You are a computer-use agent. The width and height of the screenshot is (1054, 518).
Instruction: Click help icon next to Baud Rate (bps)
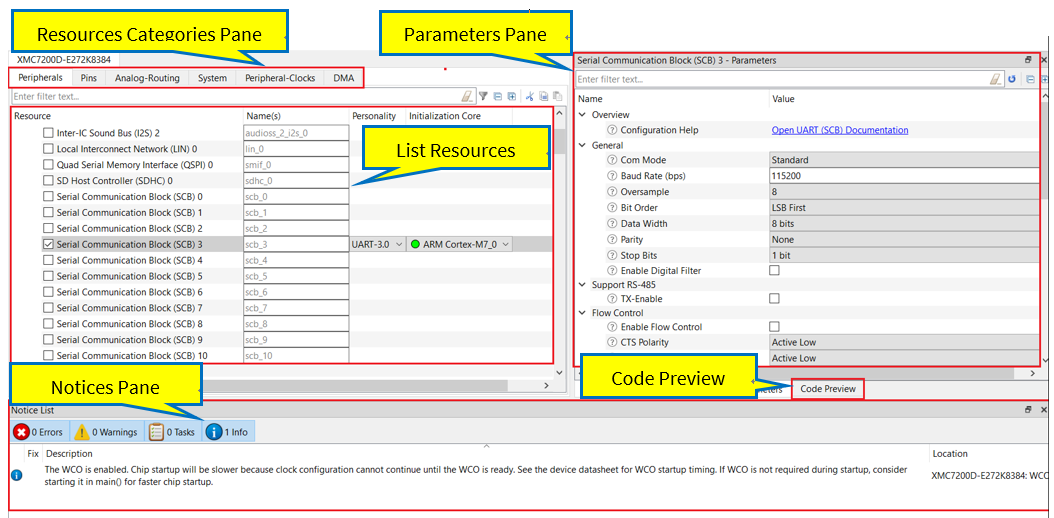(x=612, y=176)
